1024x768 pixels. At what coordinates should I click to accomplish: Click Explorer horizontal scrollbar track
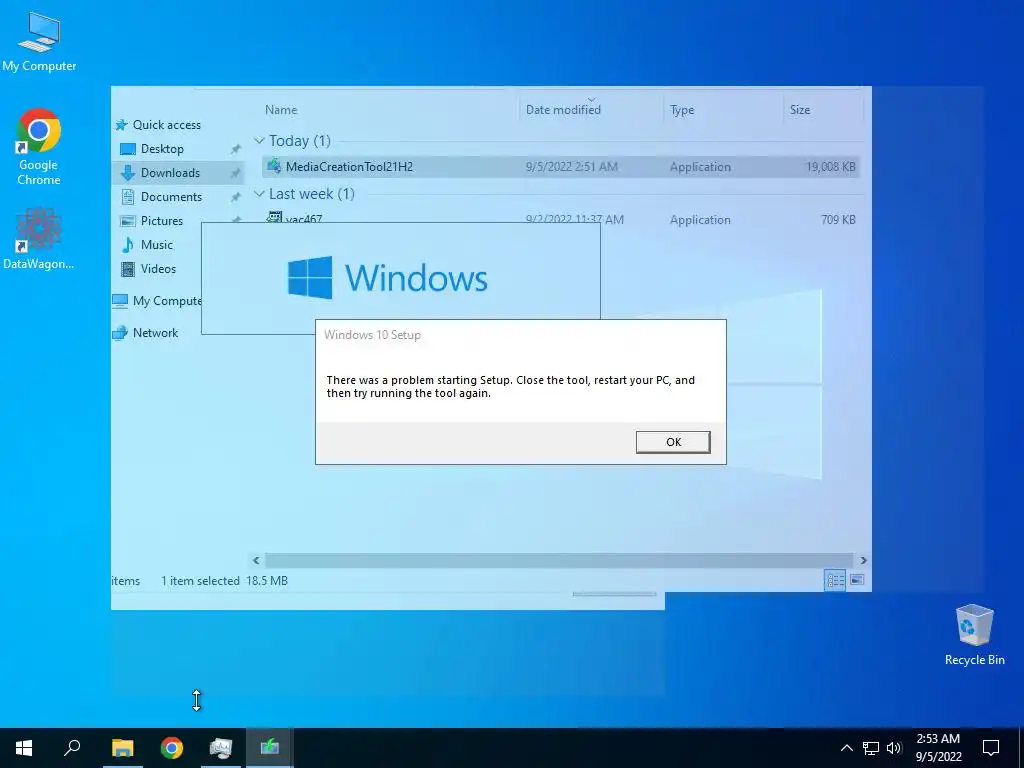[x=558, y=560]
